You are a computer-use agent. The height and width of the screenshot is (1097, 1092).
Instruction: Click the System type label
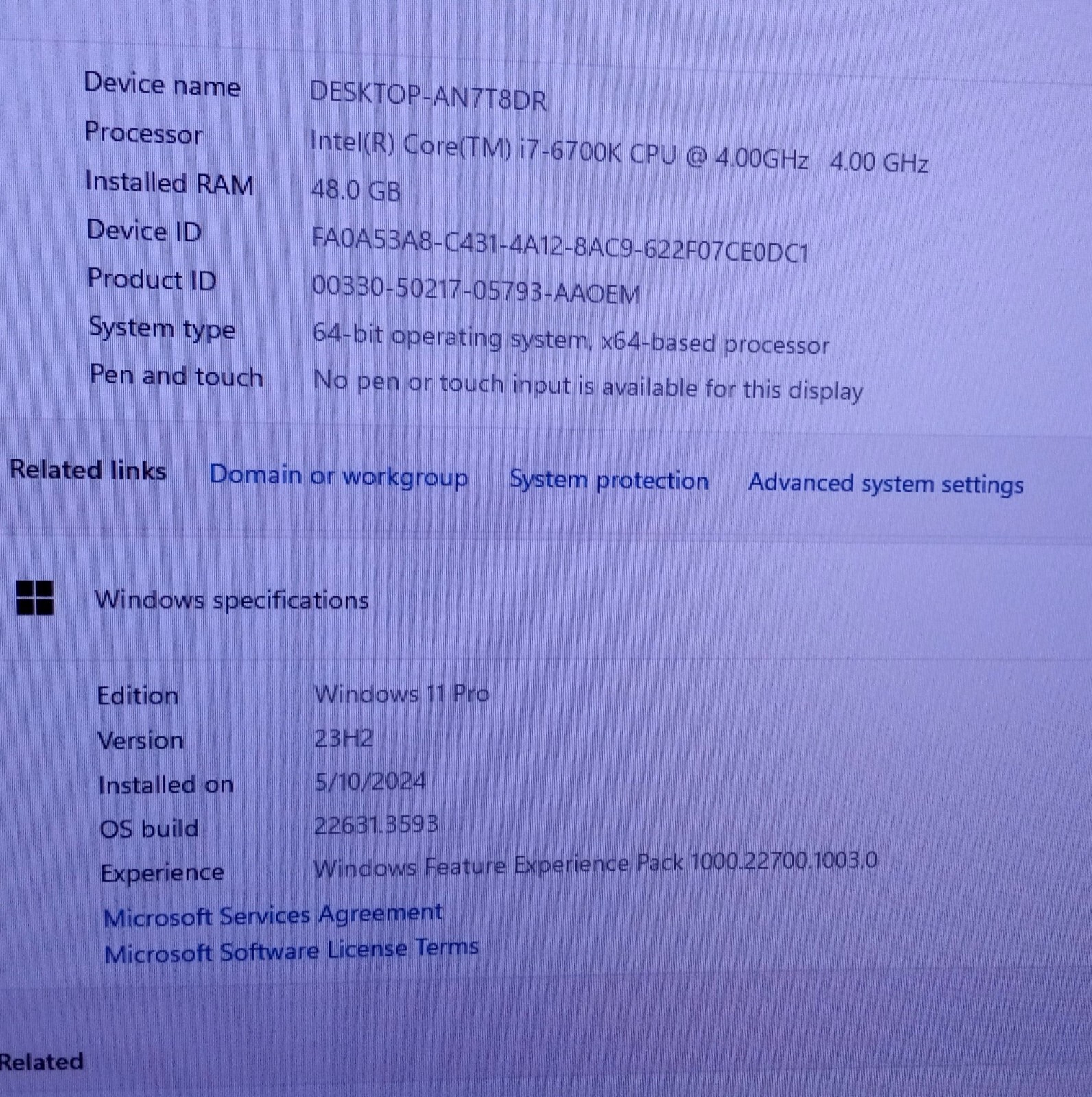pos(163,328)
